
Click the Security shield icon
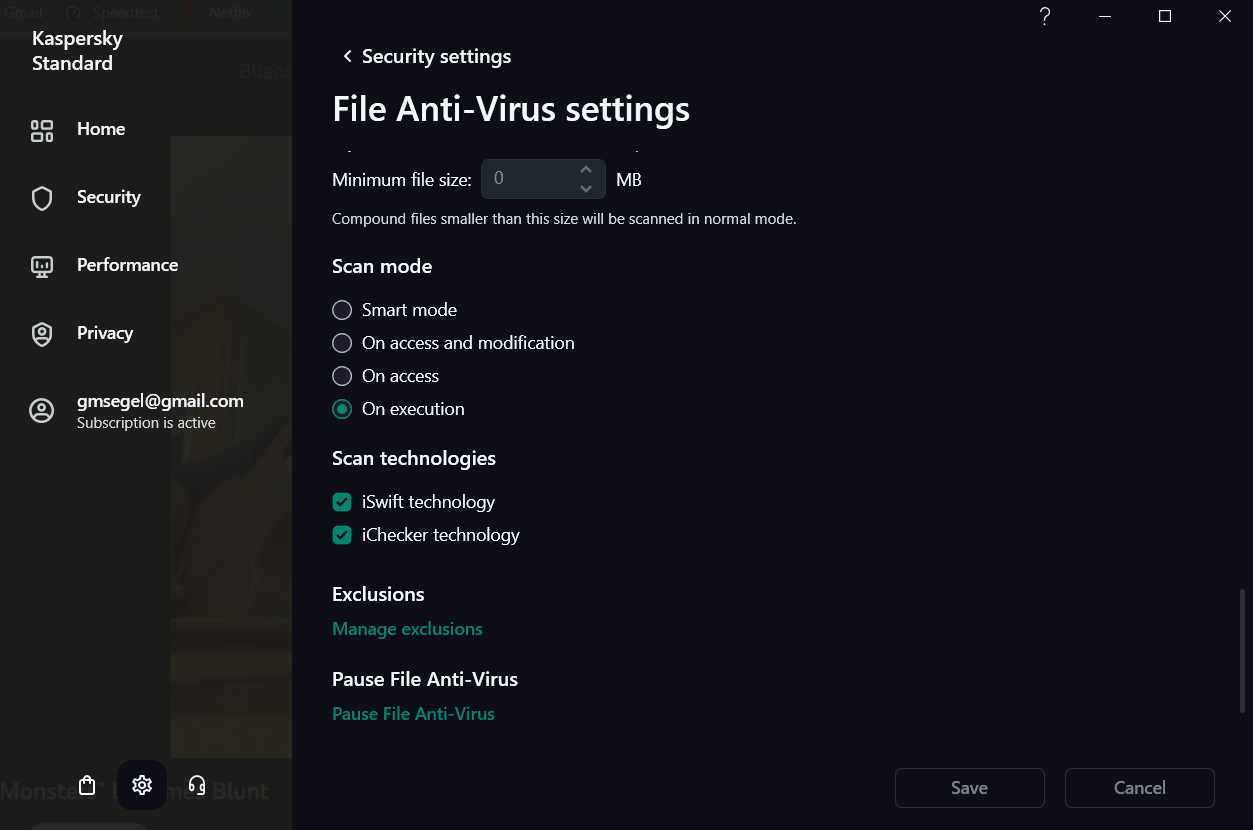click(42, 198)
